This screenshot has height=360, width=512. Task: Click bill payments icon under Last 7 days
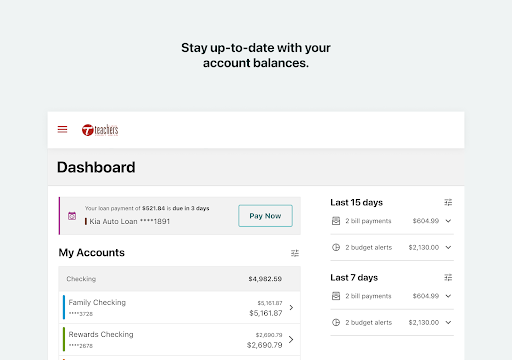pyautogui.click(x=336, y=296)
